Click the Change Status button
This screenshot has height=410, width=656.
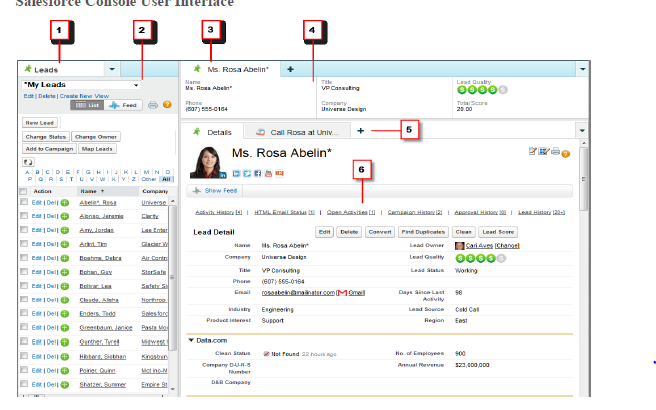click(46, 137)
